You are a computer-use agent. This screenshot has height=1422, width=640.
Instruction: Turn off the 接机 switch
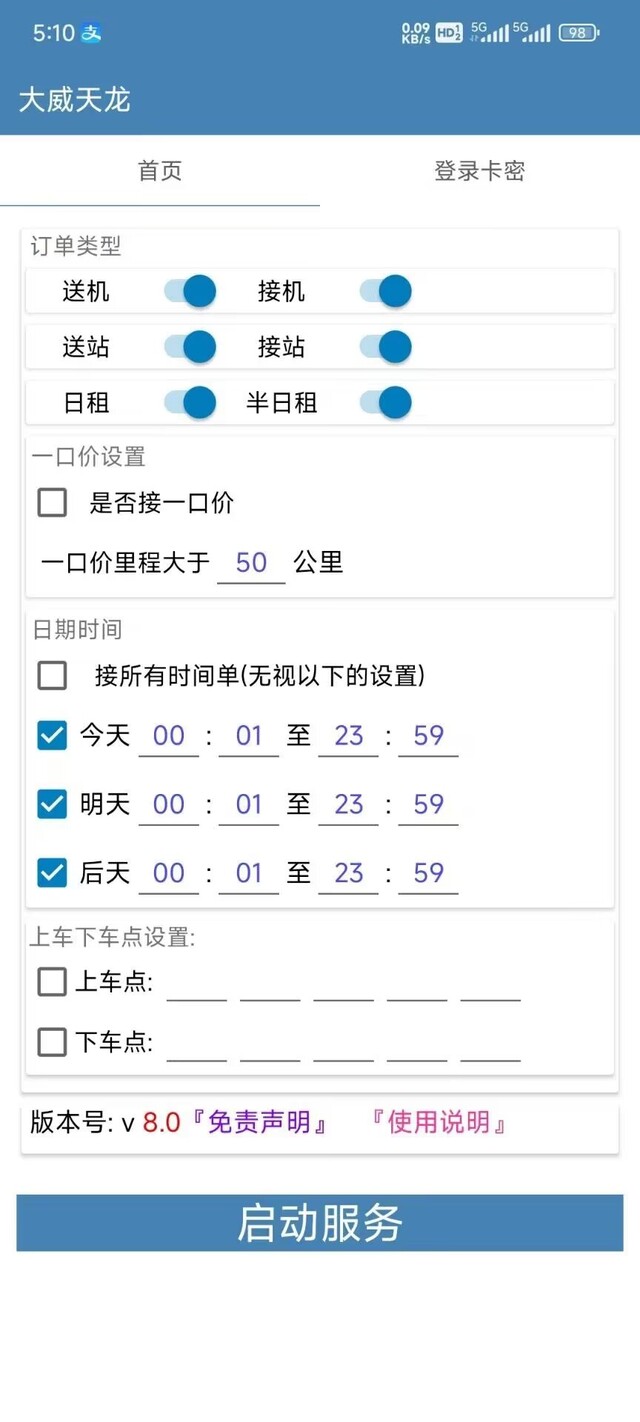point(385,291)
